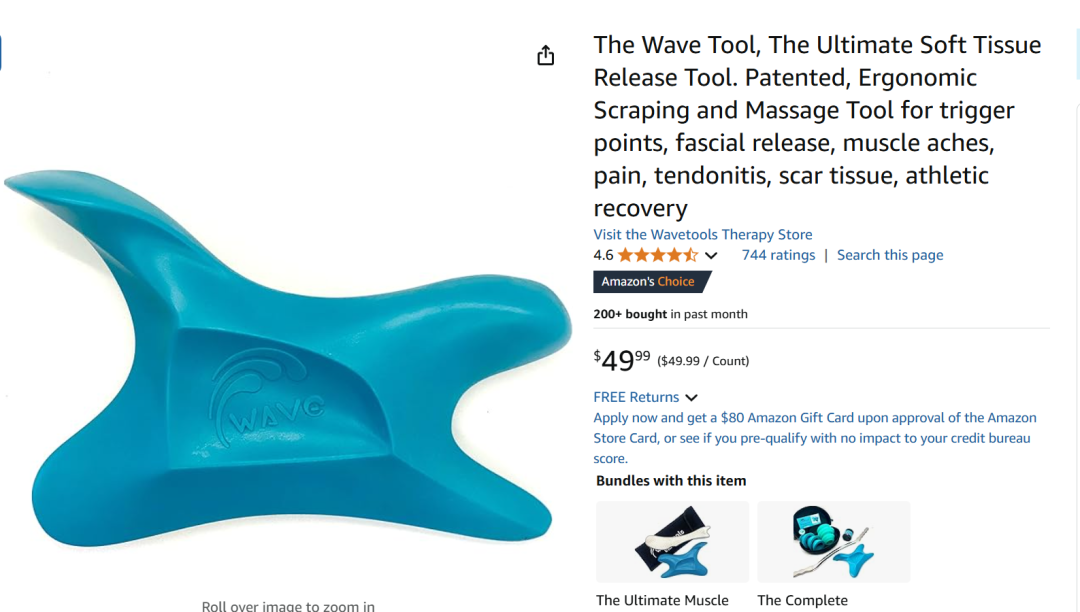Open the FREE Returns text link

[636, 397]
